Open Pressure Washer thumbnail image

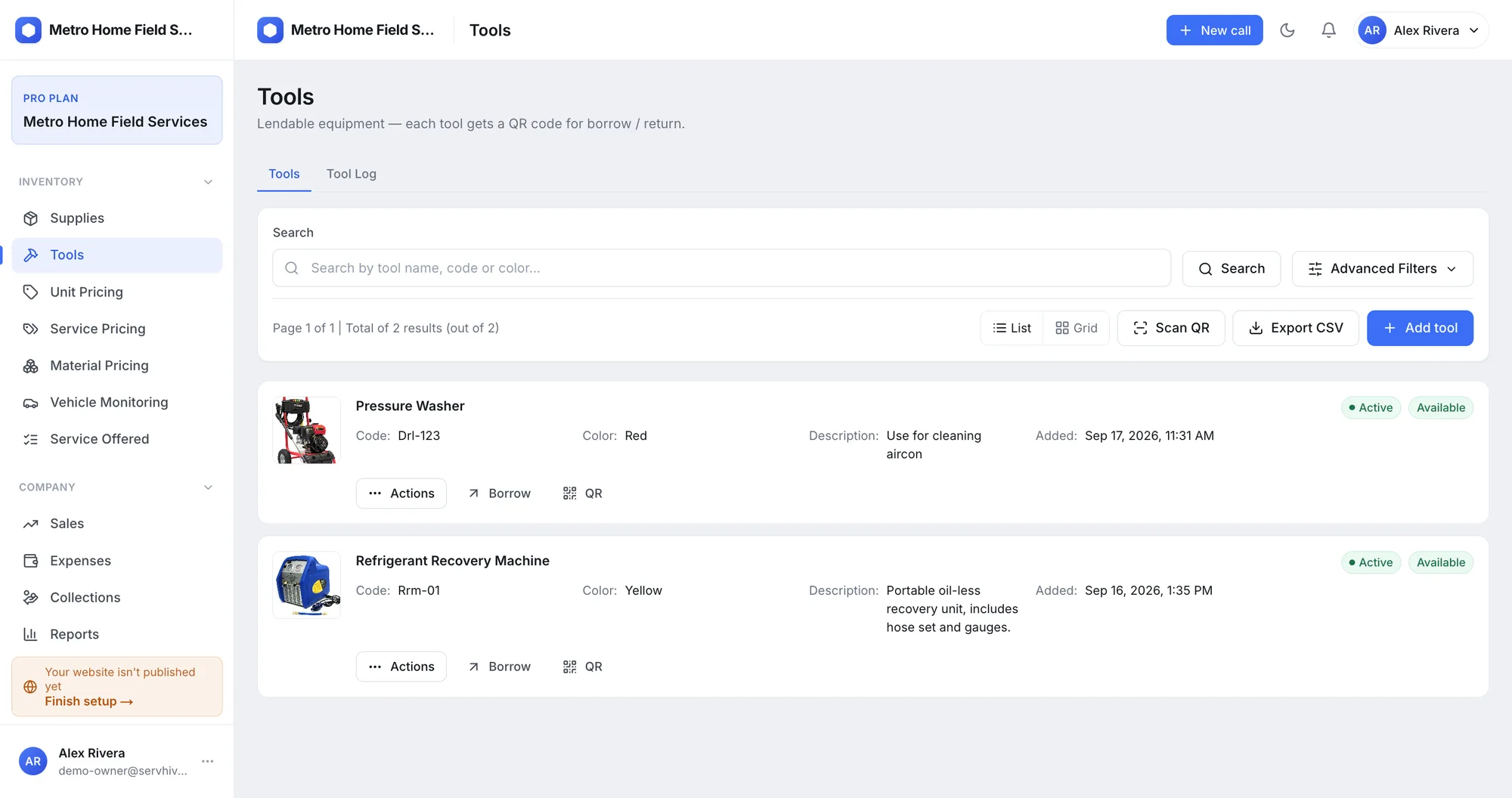tap(306, 430)
